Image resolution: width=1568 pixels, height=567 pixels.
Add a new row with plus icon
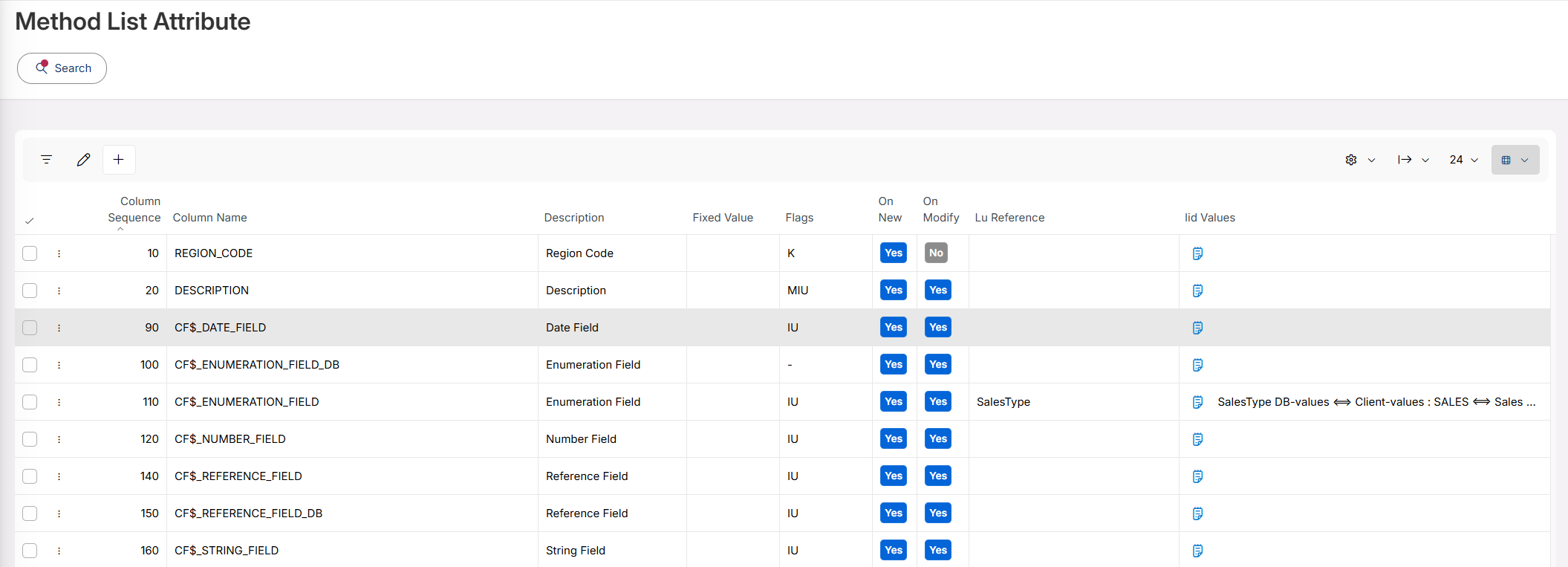[119, 160]
